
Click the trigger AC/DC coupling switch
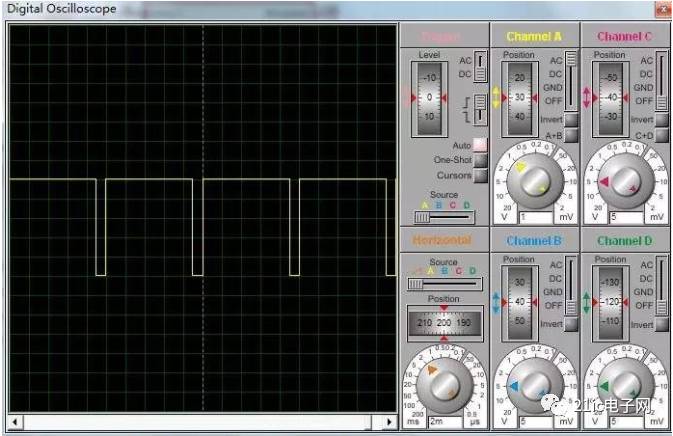481,67
